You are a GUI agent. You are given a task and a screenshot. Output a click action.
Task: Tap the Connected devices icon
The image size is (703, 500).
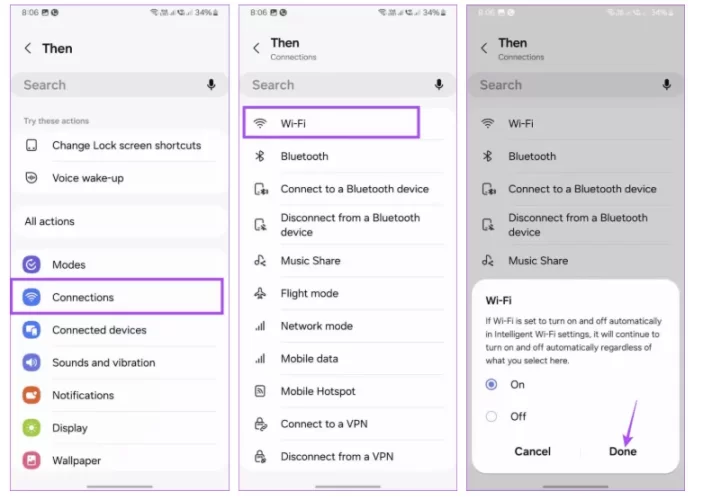tap(31, 330)
